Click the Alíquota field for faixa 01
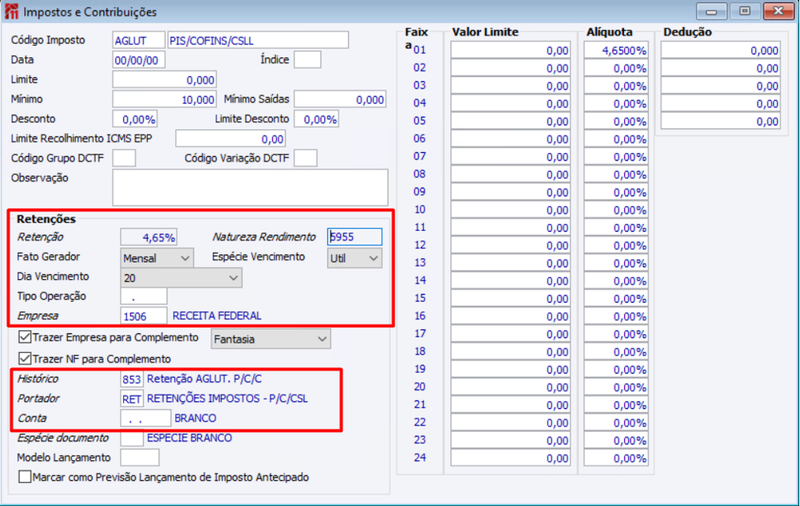The width and height of the screenshot is (800, 506). click(x=616, y=50)
